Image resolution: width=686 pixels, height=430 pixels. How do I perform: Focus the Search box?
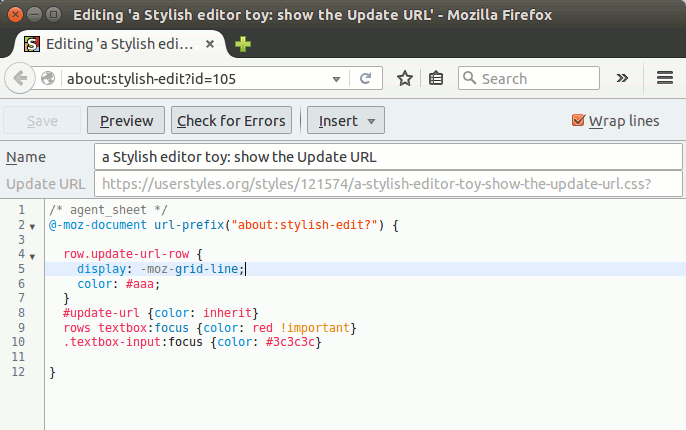click(x=528, y=78)
